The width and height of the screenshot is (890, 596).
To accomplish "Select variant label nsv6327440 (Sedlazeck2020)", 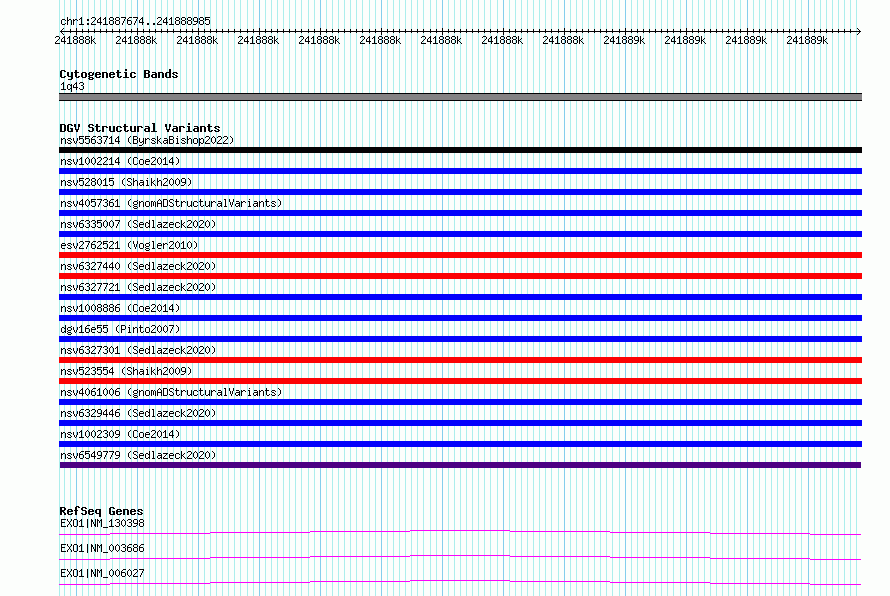I will (138, 266).
